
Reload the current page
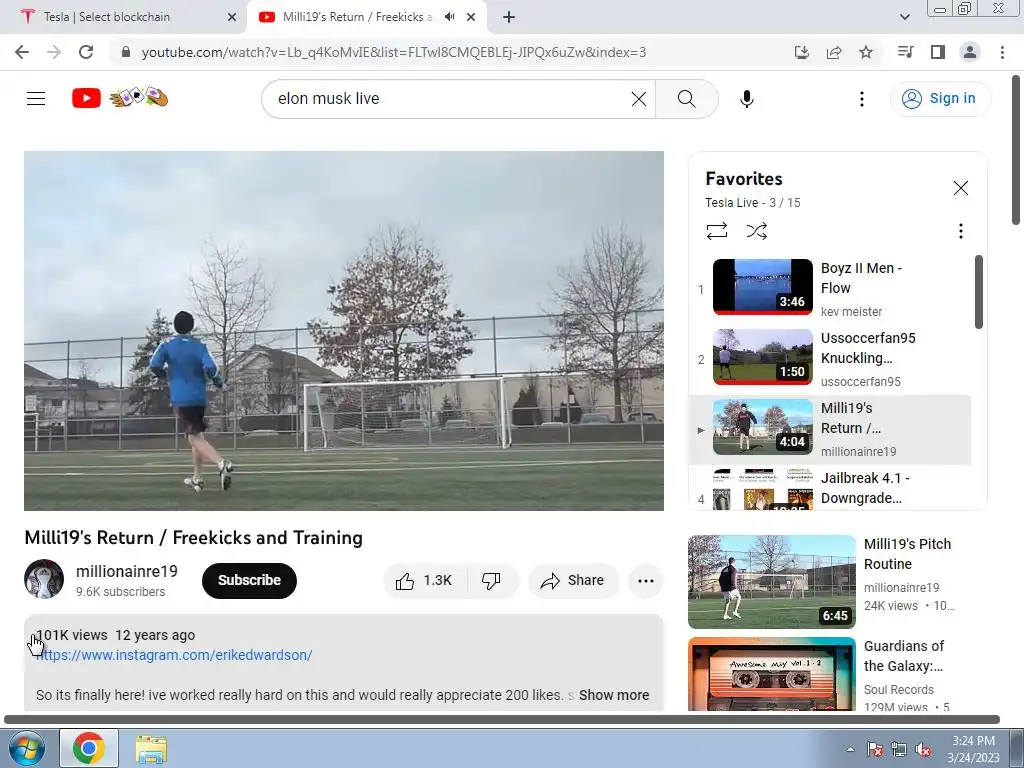pyautogui.click(x=86, y=52)
